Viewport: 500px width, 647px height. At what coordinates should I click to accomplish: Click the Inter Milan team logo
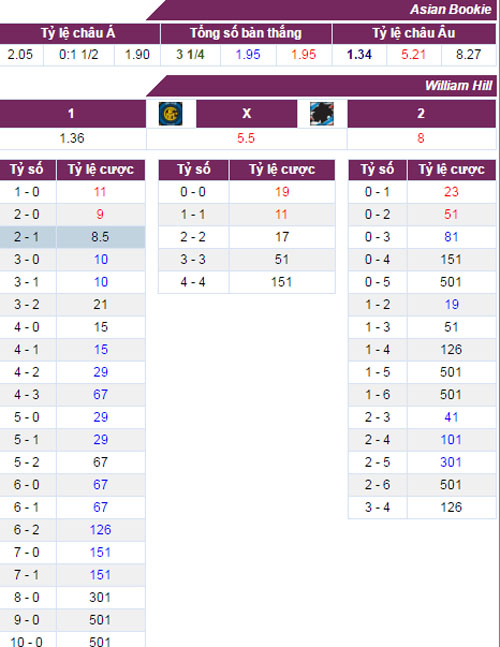pos(170,114)
